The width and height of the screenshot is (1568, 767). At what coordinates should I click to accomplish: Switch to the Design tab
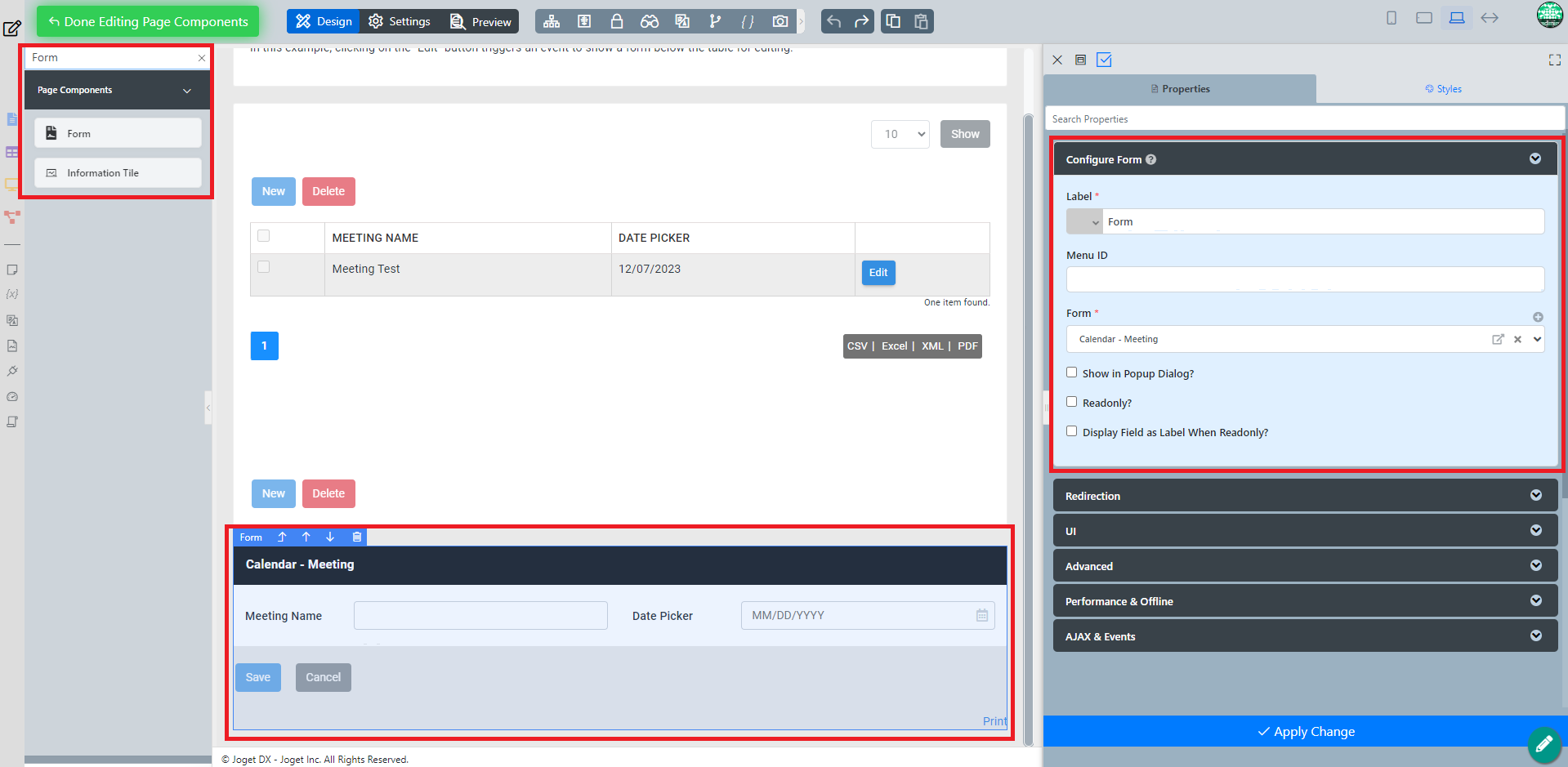coord(323,21)
